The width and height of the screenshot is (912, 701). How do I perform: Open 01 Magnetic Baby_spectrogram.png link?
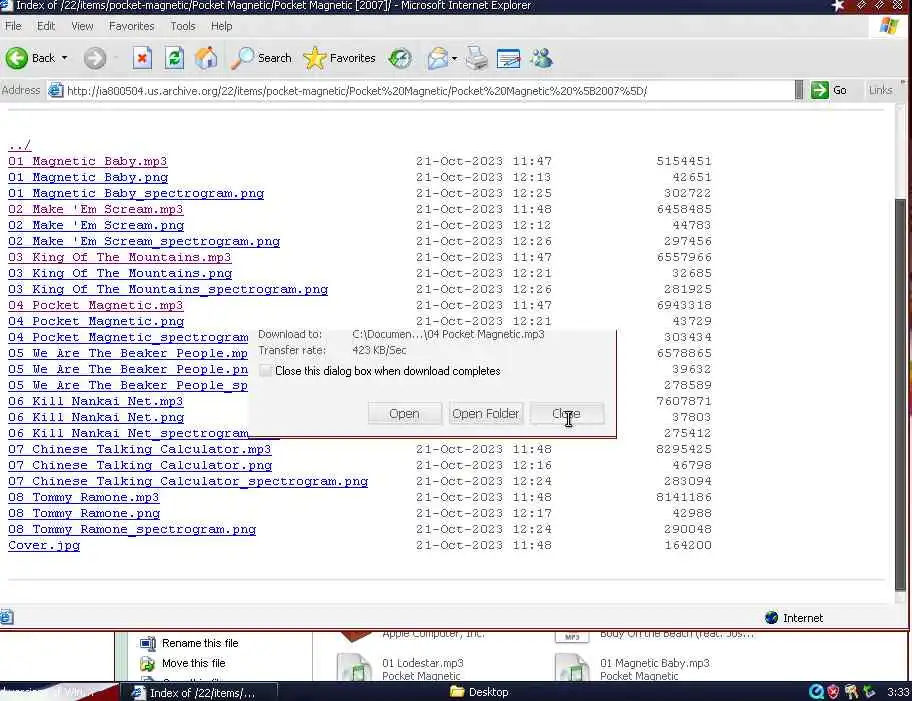(136, 193)
